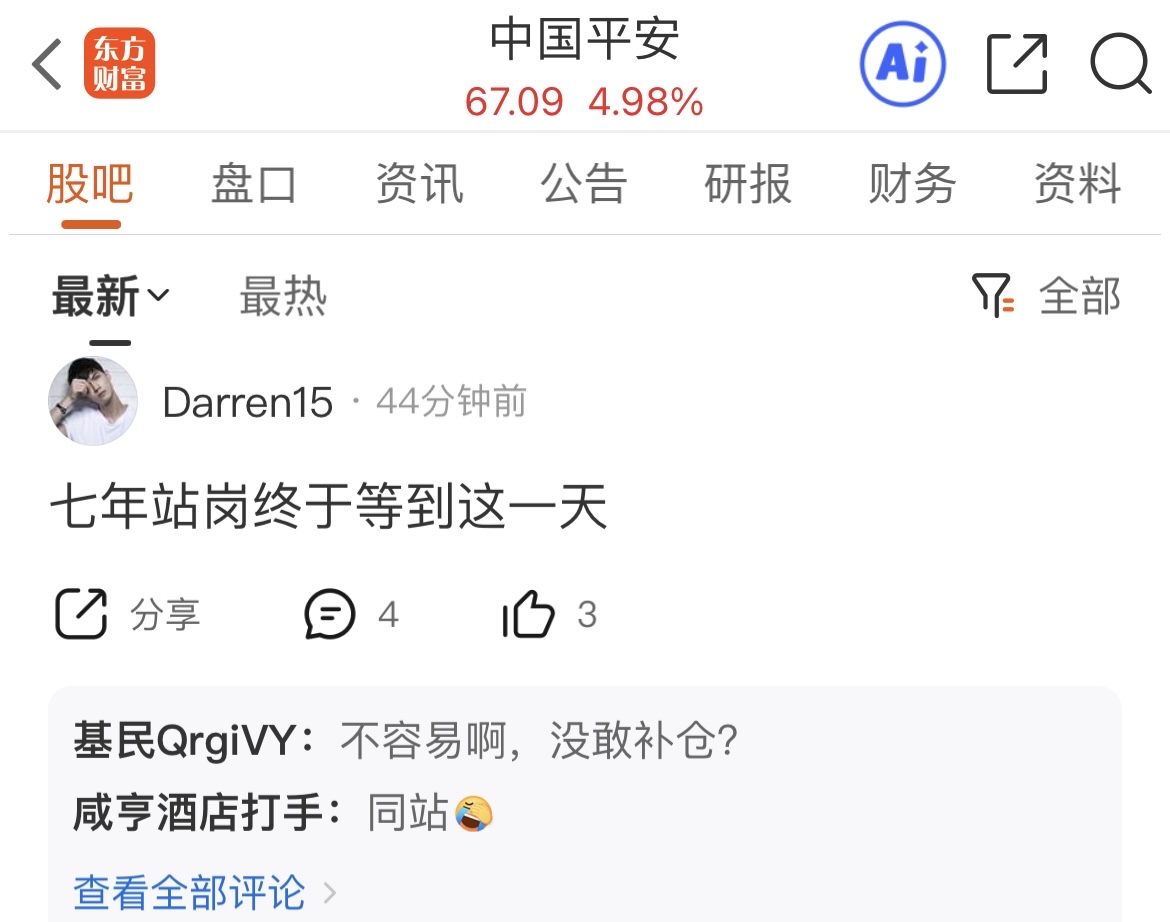Image resolution: width=1170 pixels, height=922 pixels.
Task: Expand 查看全部评论 chevron
Action: pyautogui.click(x=330, y=892)
